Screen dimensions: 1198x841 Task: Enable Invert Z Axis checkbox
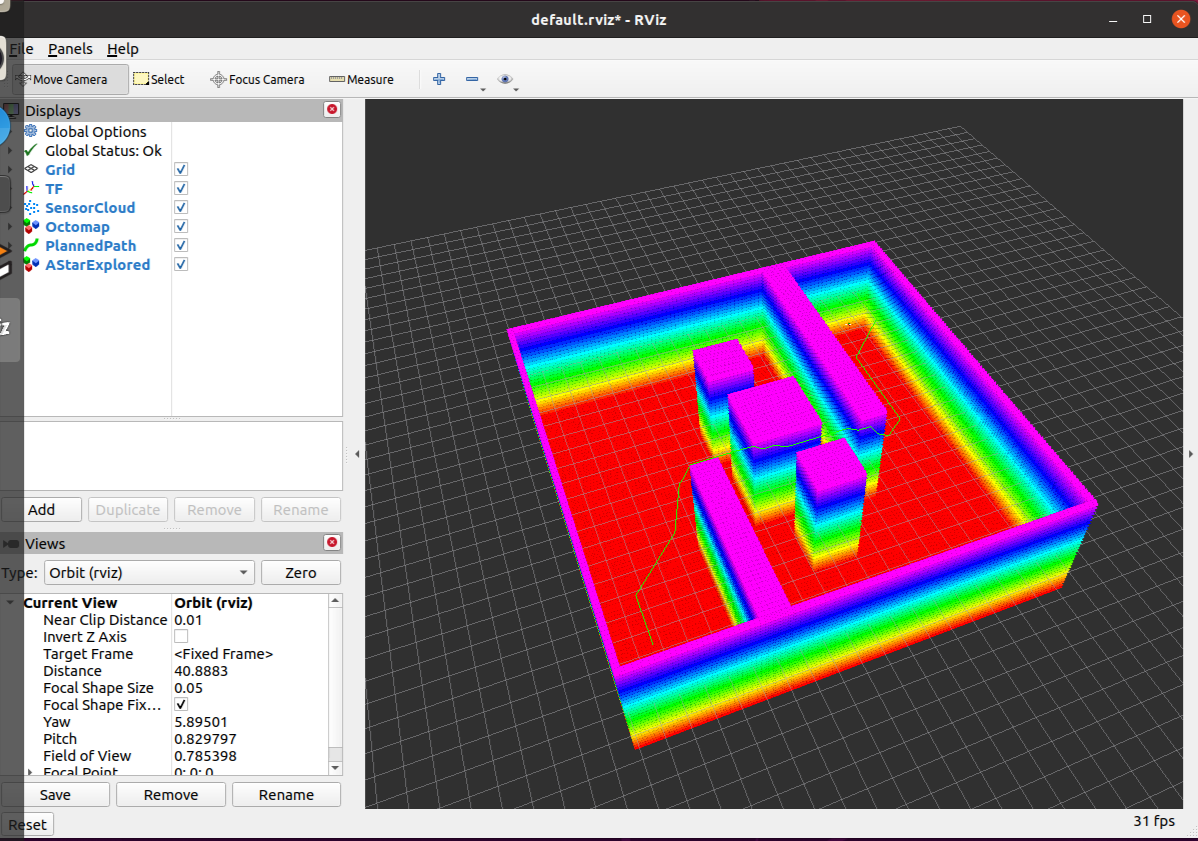[181, 636]
